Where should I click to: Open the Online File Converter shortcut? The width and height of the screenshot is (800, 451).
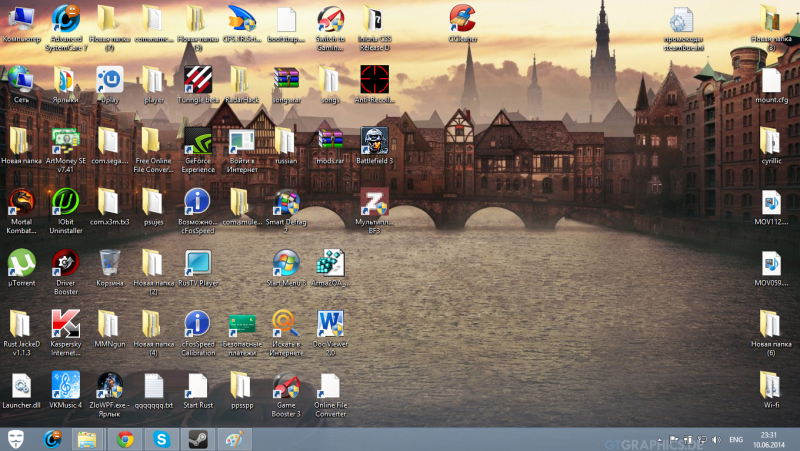click(330, 385)
